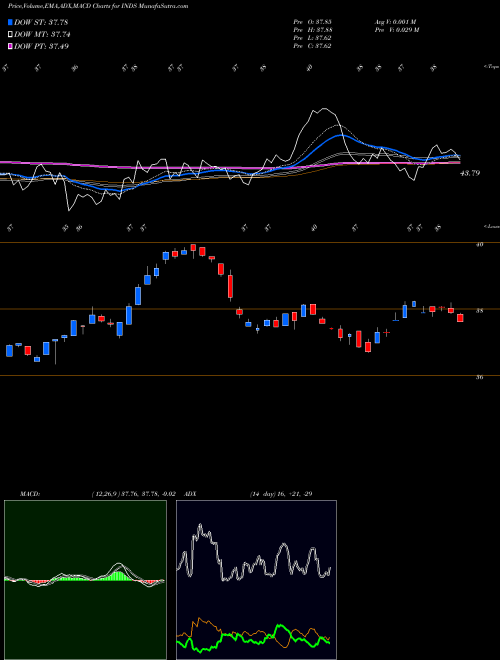
Task: Click the 'MACD:' panel heading
Action: [x=29, y=494]
